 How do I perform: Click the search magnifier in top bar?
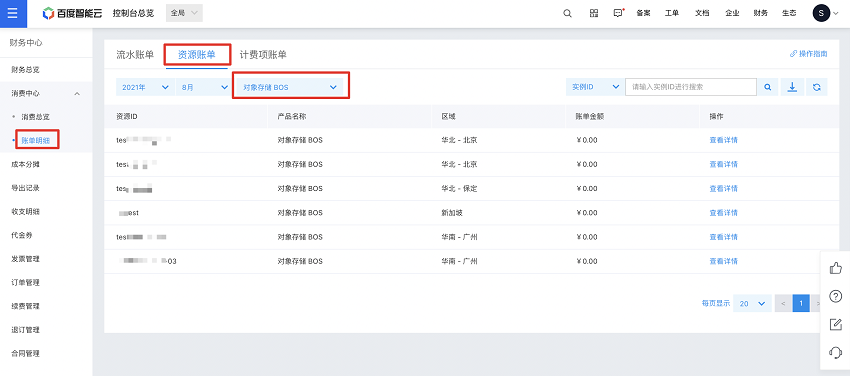pos(568,14)
